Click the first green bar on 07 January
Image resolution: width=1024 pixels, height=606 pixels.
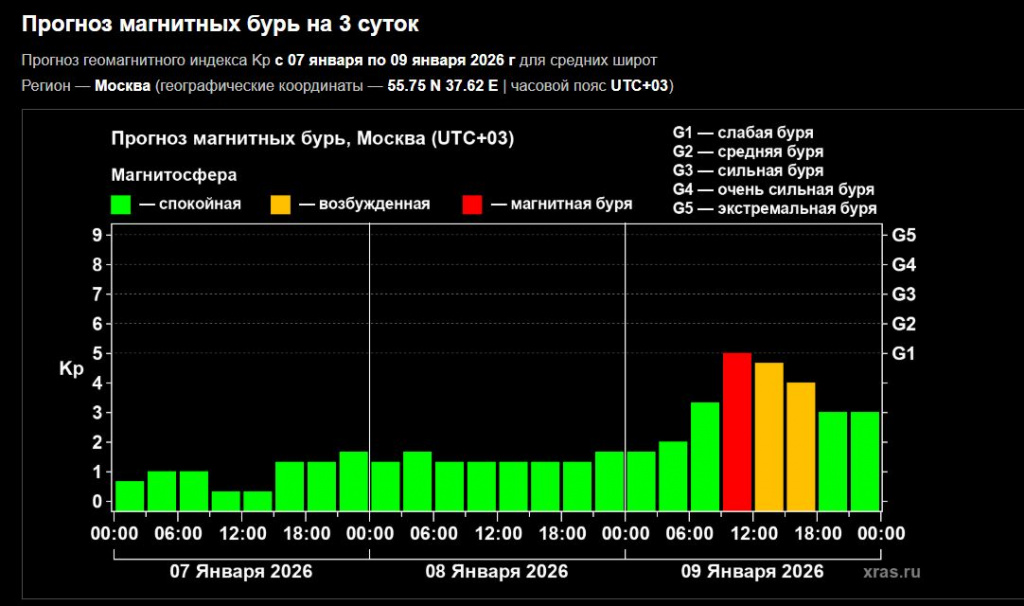click(129, 495)
